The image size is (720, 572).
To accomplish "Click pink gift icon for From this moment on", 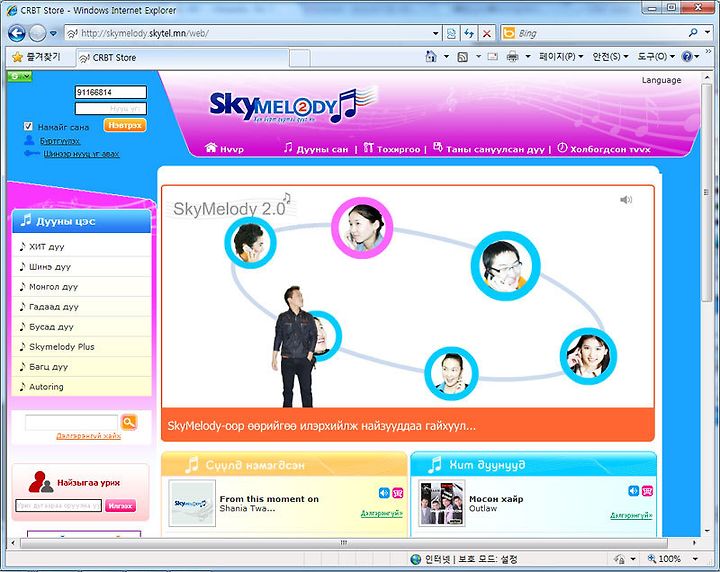I will [398, 493].
